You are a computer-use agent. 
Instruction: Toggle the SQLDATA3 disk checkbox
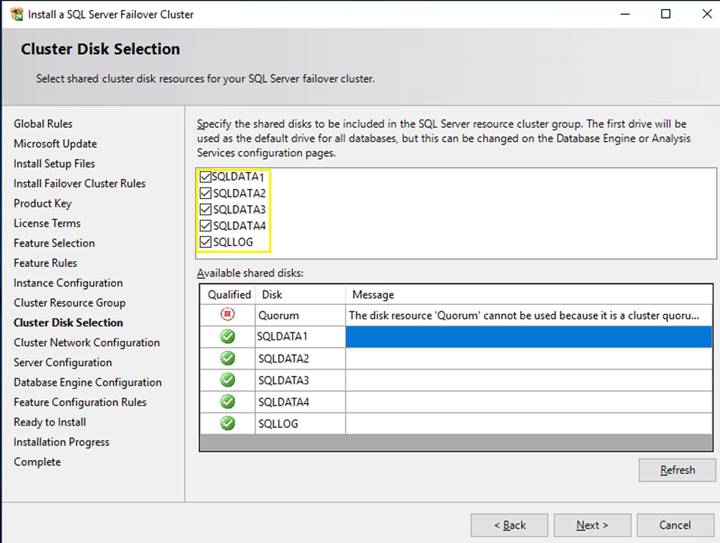tap(205, 209)
